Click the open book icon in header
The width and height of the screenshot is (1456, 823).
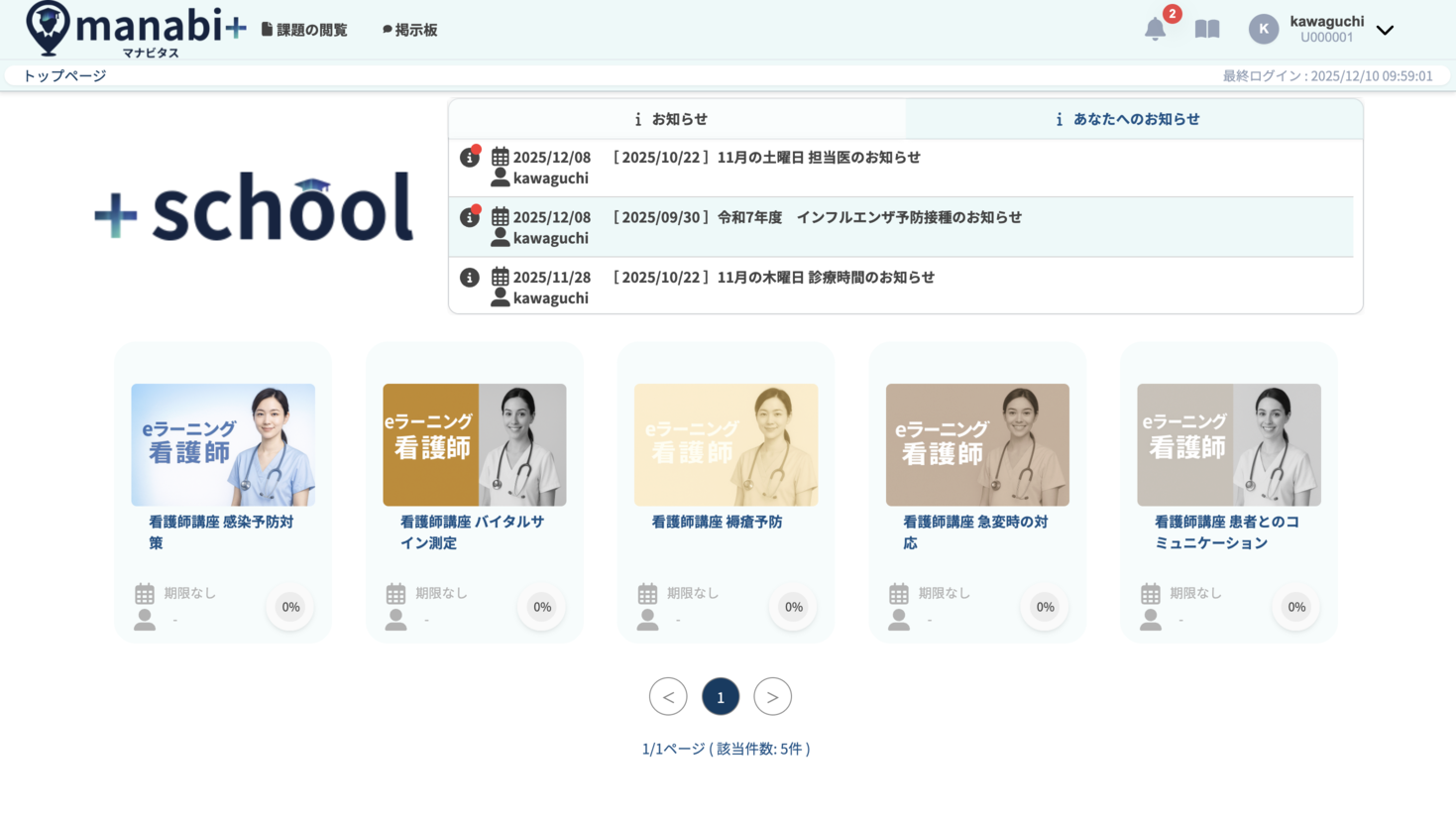pyautogui.click(x=1206, y=29)
